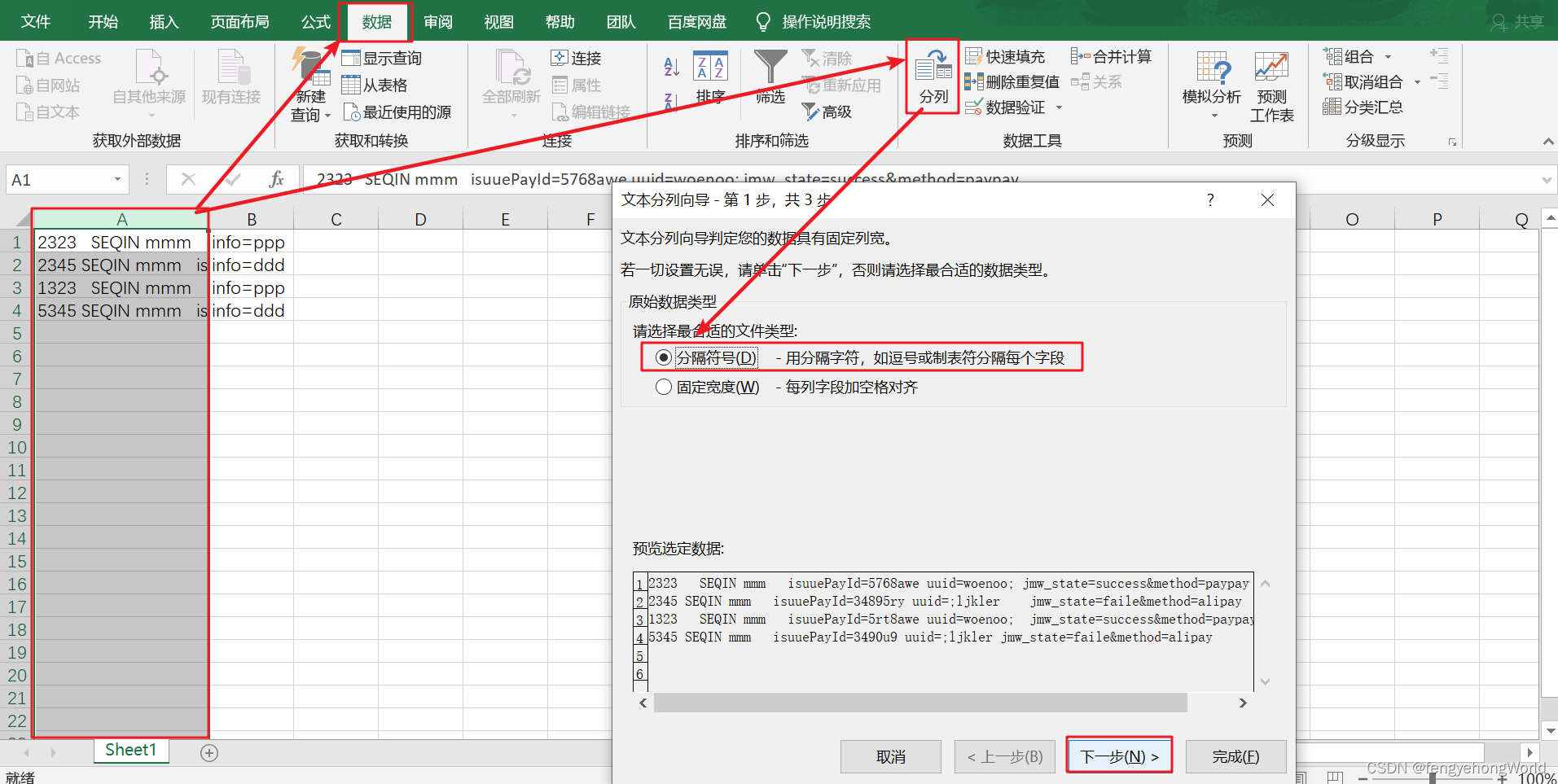Open the Baidu Netdisk (百度网盘) tab
1558x784 pixels.
[697, 22]
